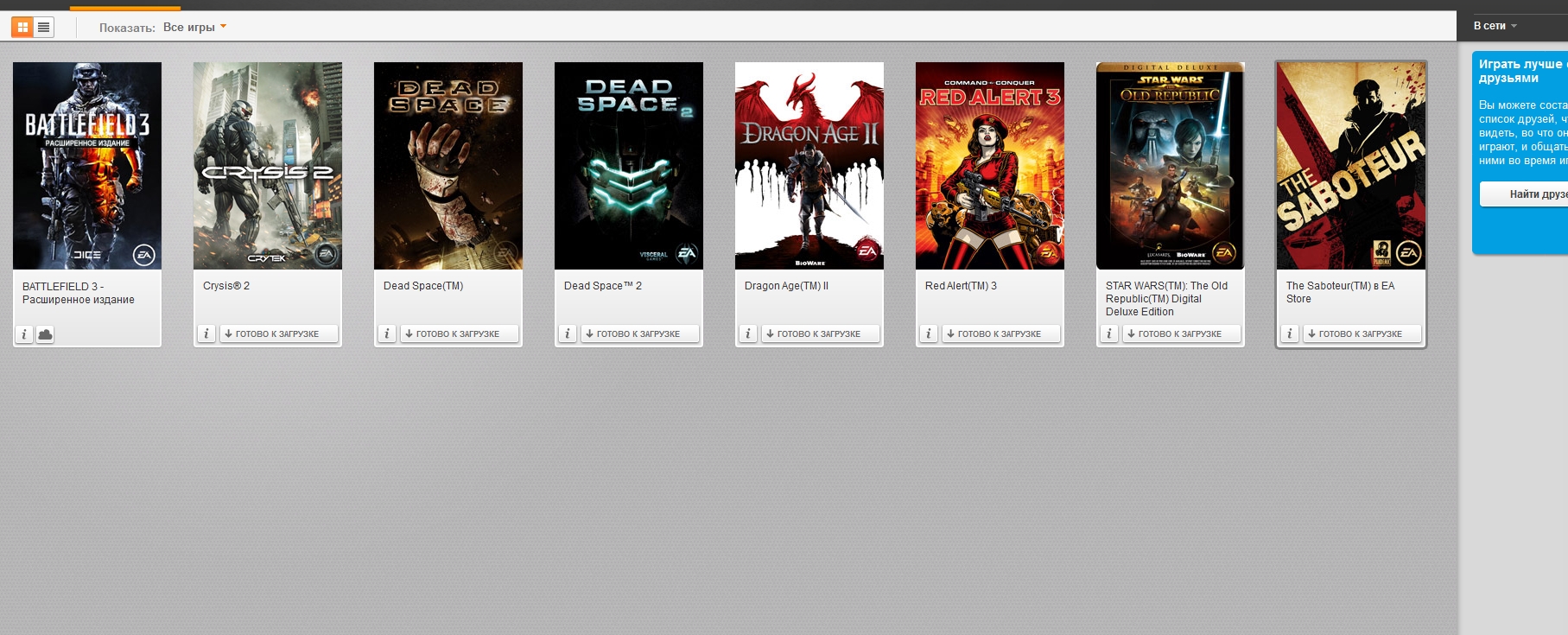Click the 'STAR WARS(TM): The Old Republic' title
Screen dimensions: 1568x635
pyautogui.click(x=1166, y=299)
